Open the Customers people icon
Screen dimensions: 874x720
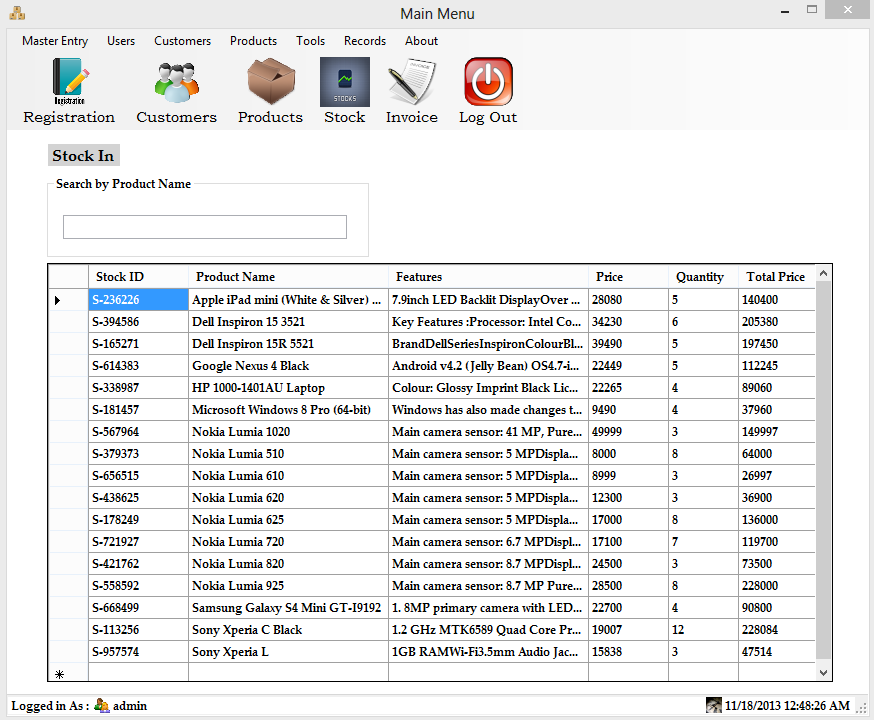coord(177,82)
